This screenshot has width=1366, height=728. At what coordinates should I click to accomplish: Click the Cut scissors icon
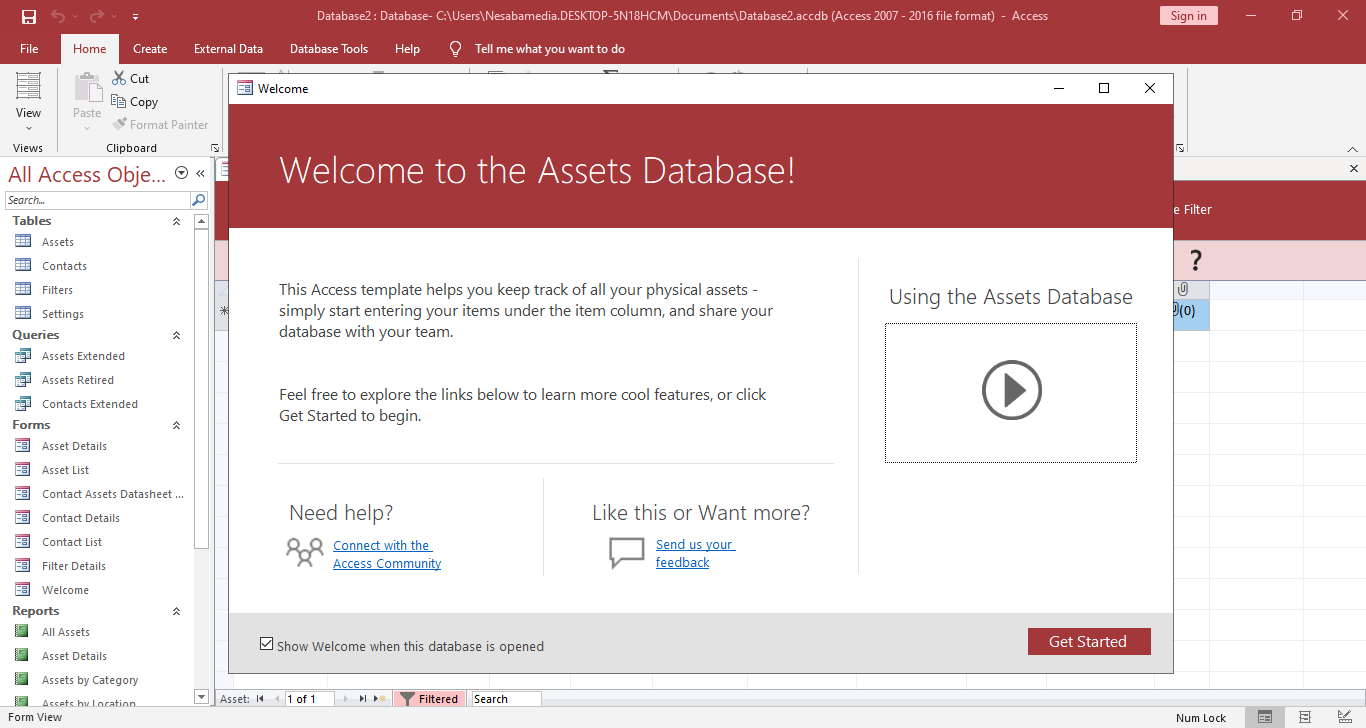[119, 78]
